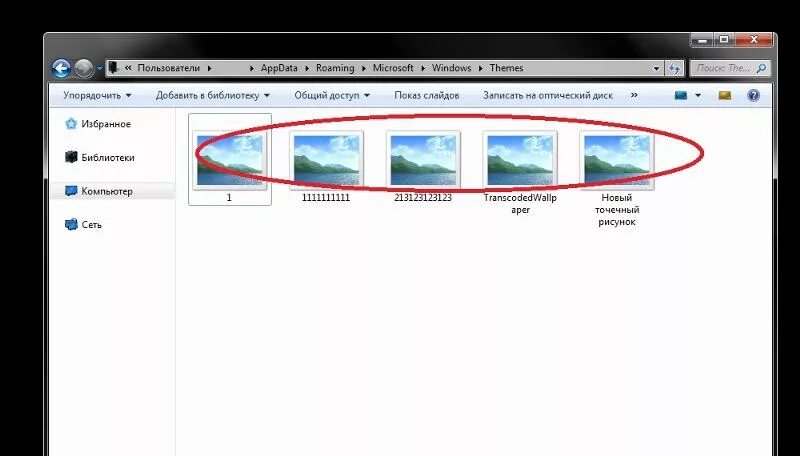The image size is (800, 456).
Task: Click the Компьютер monitor icon
Action: (71, 191)
